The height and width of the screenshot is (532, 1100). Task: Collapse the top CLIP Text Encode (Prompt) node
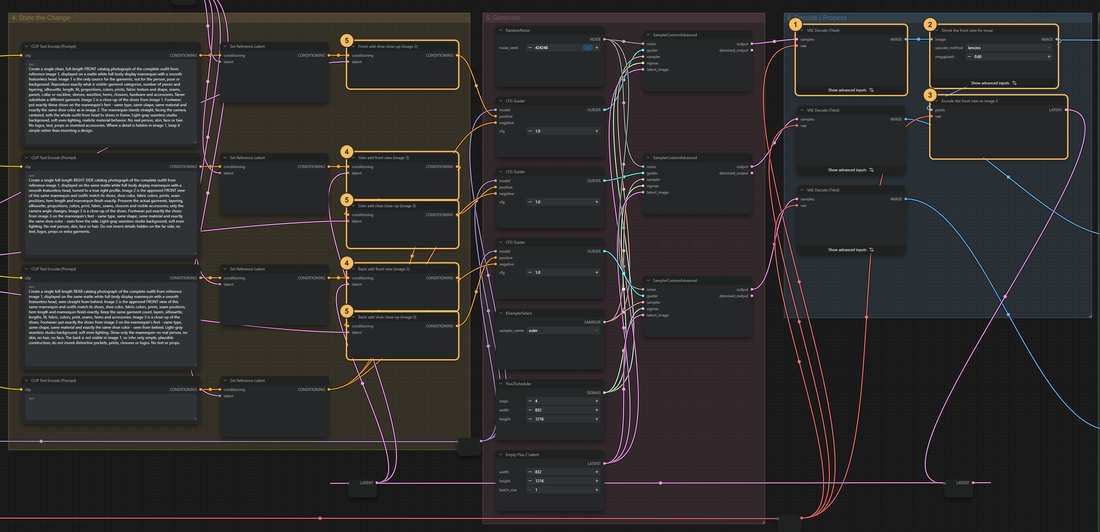(x=25, y=46)
